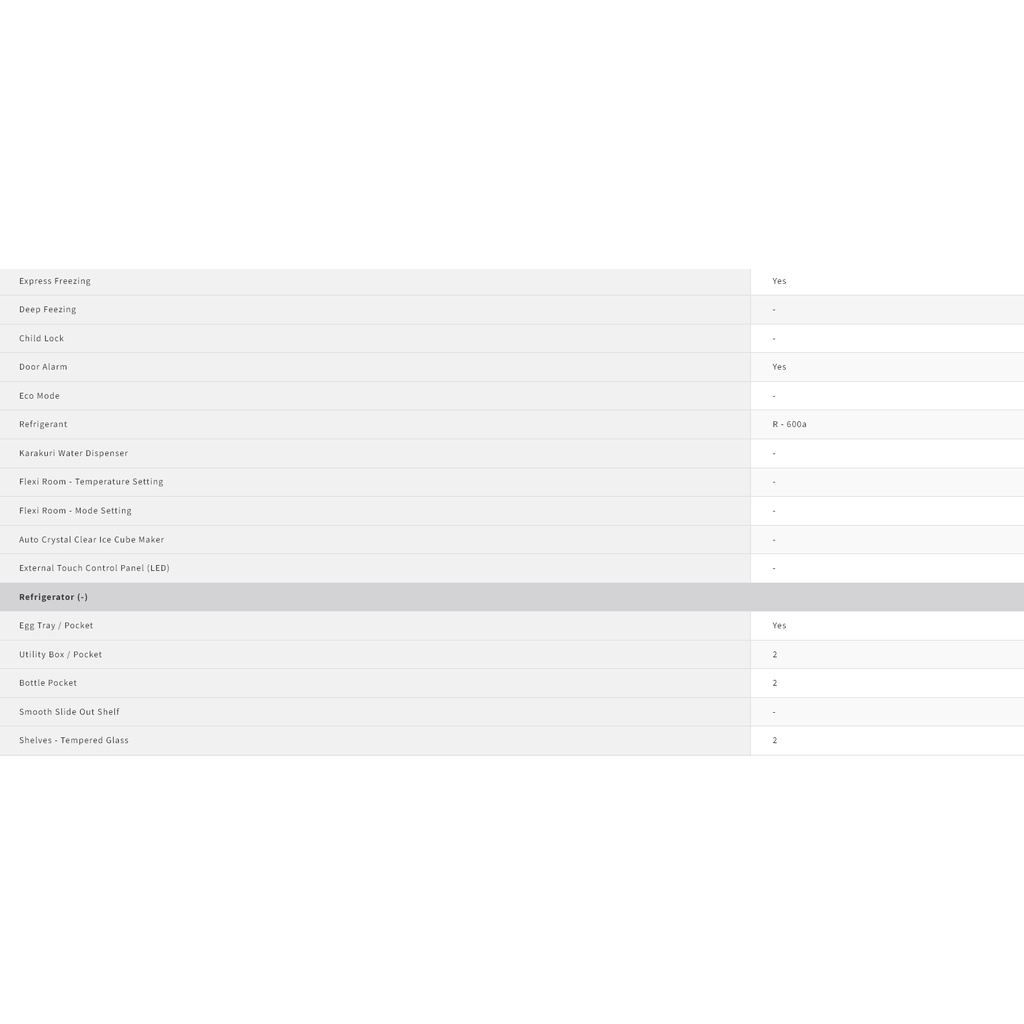Select the Deep Feezing row label

point(48,310)
